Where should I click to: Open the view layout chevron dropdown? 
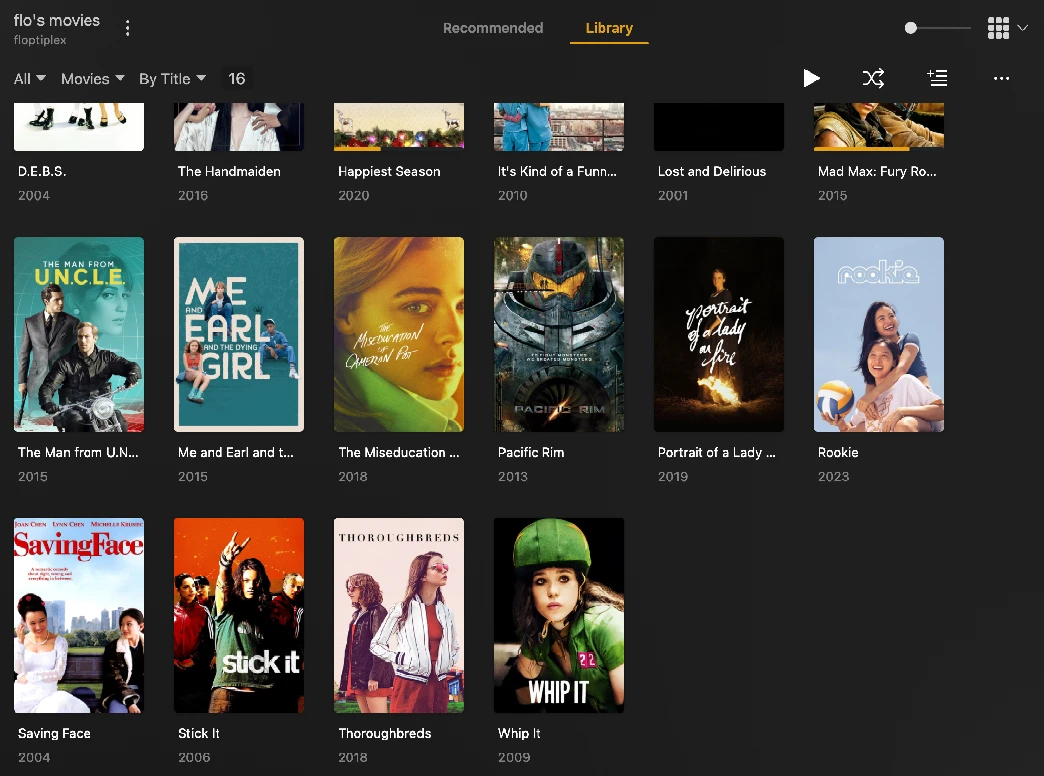(1021, 28)
